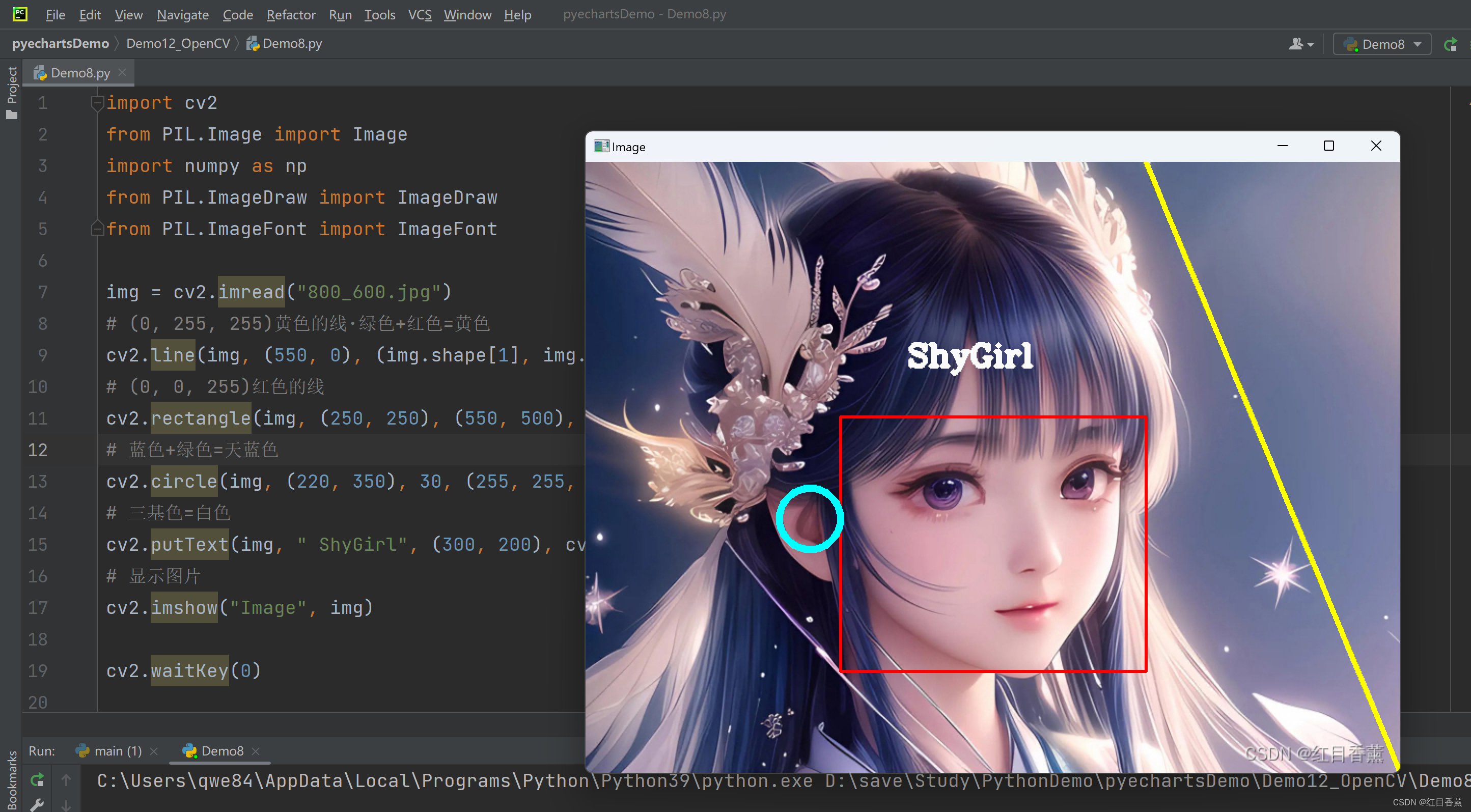Click the Demo12_OpenCV breadcrumb
The width and height of the screenshot is (1471, 812).
coord(178,43)
